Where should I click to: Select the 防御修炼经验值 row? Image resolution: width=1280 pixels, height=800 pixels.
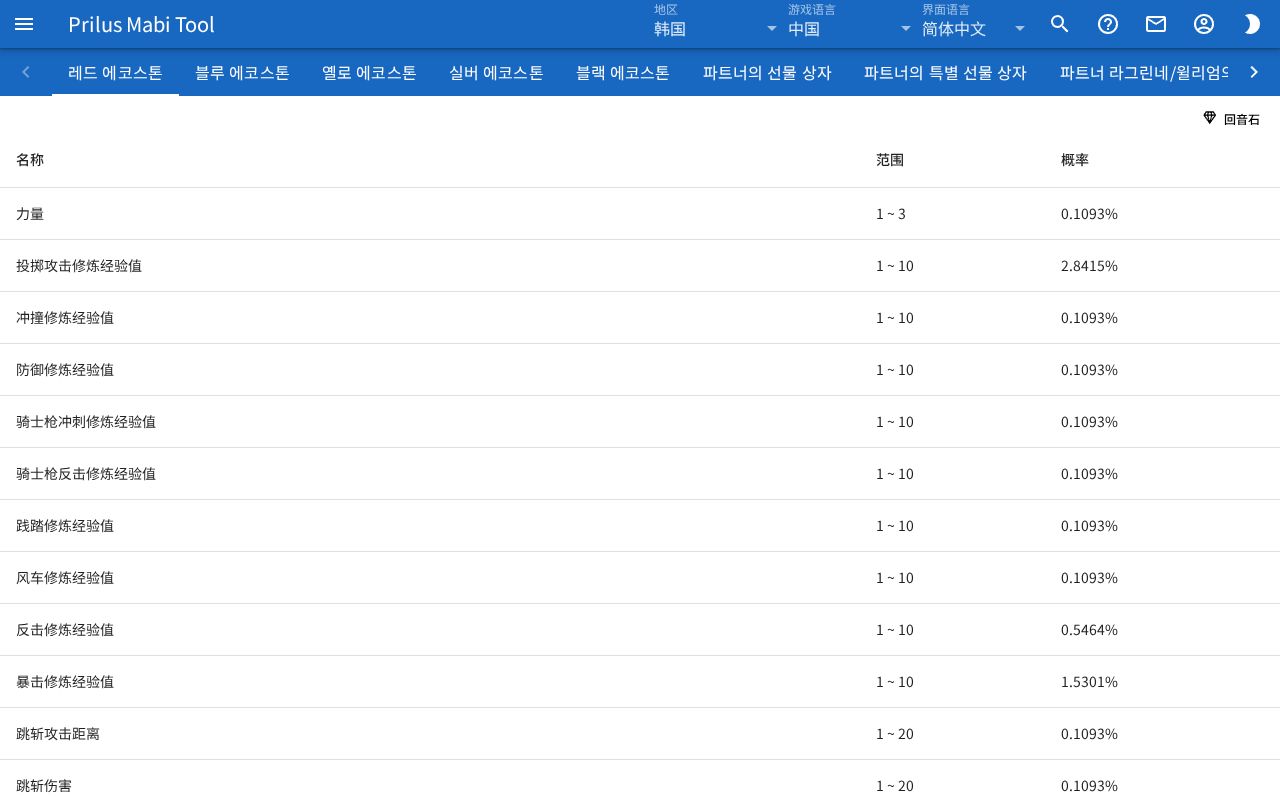point(640,370)
